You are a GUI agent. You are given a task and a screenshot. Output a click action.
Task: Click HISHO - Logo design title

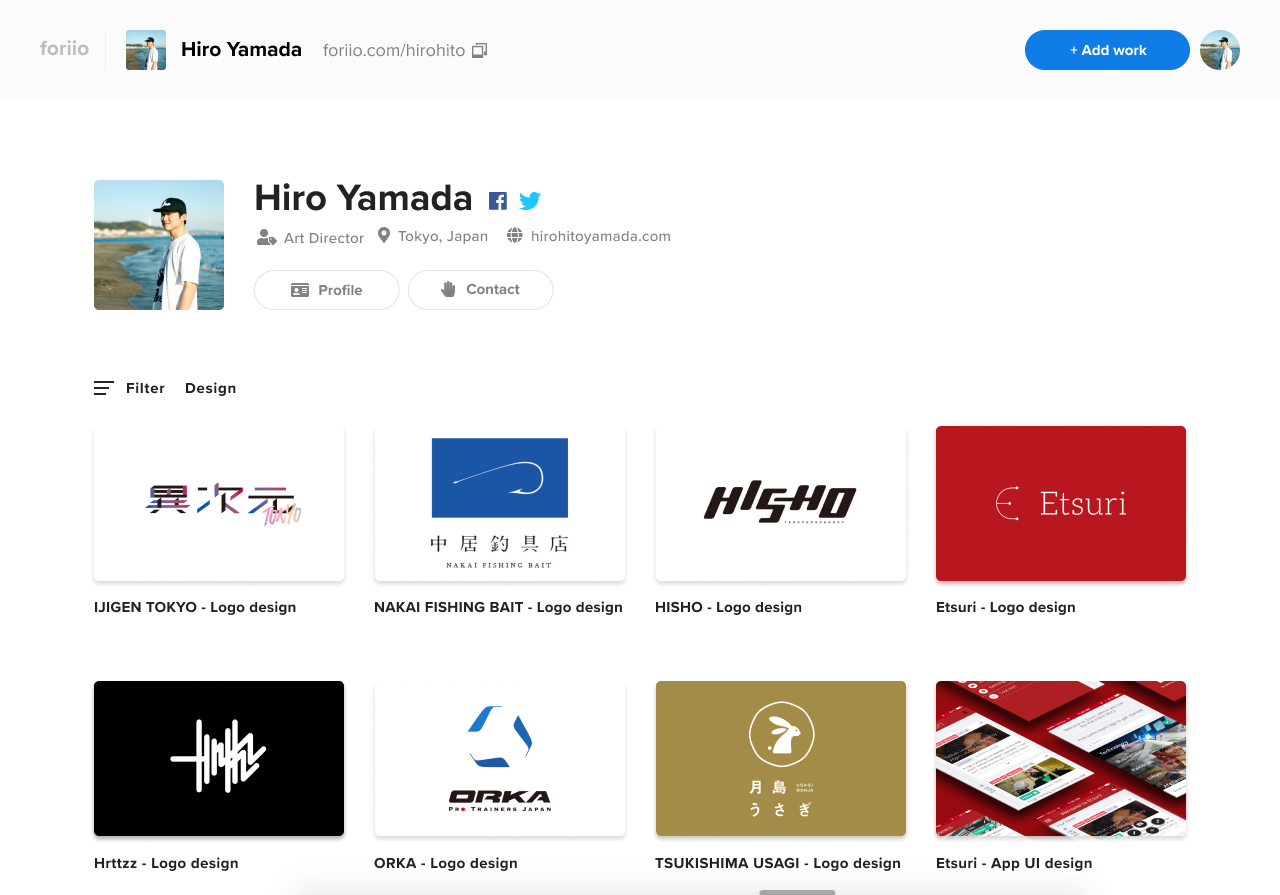coord(728,607)
